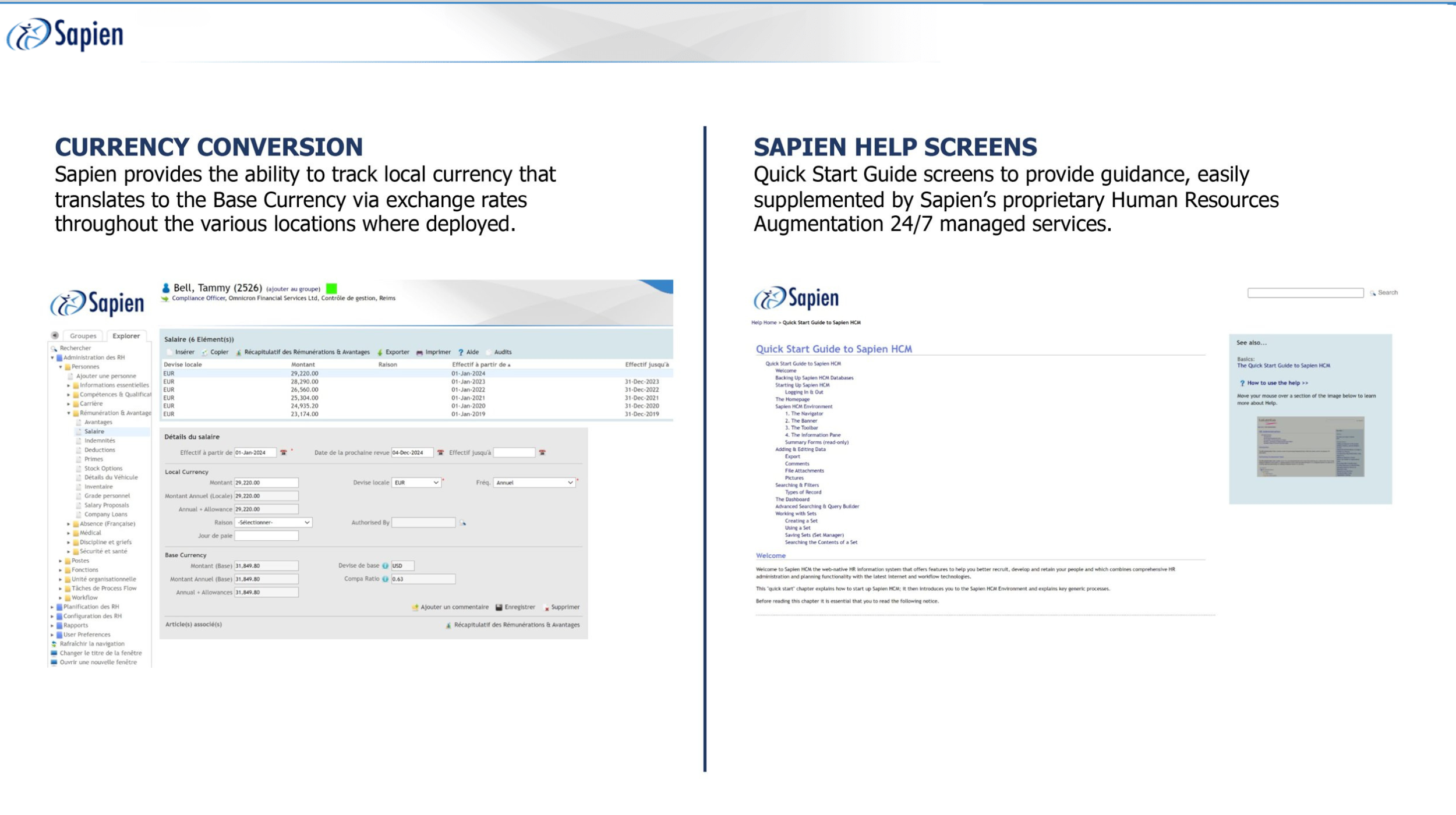
Task: Switch to the Explorer tab
Action: coord(126,336)
